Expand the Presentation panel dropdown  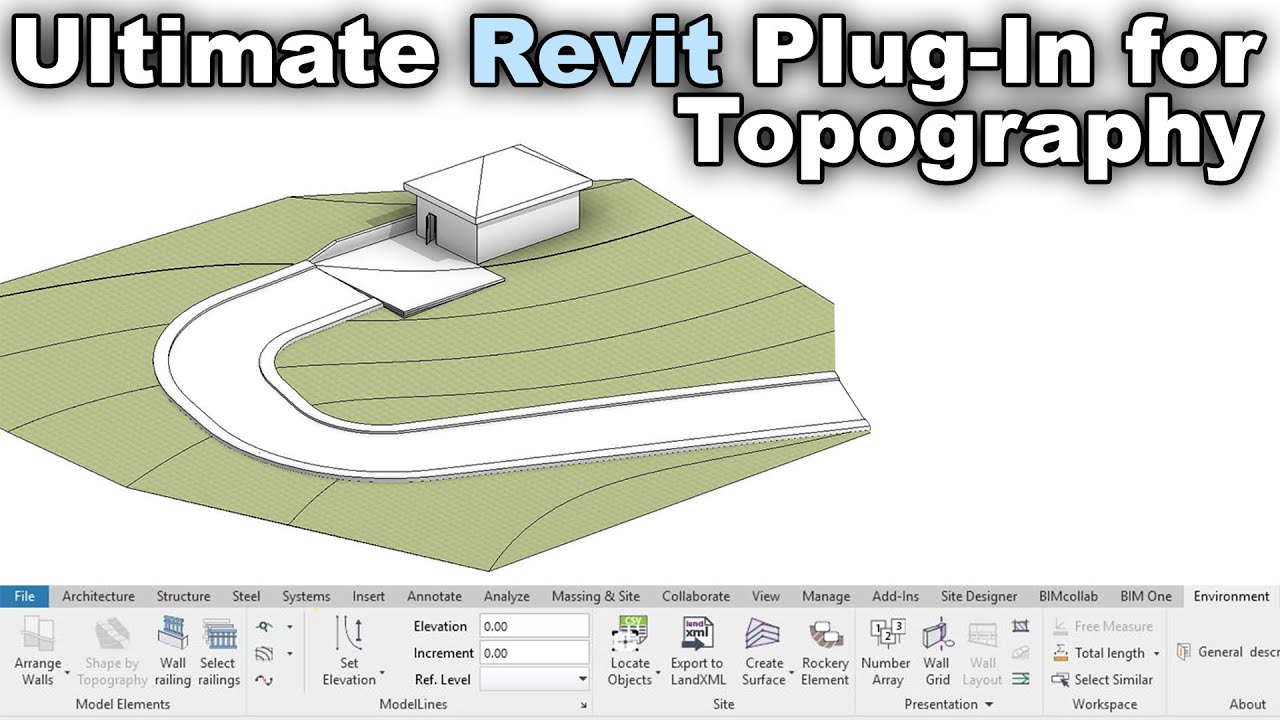pos(988,704)
